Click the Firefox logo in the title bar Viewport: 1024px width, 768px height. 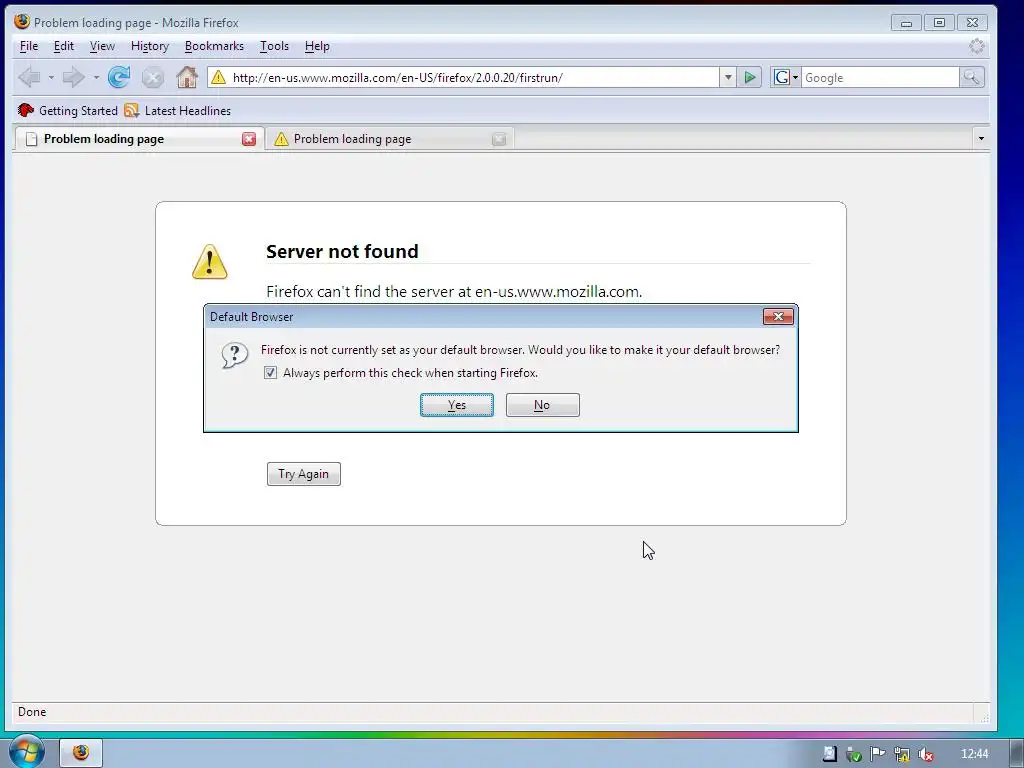[22, 22]
